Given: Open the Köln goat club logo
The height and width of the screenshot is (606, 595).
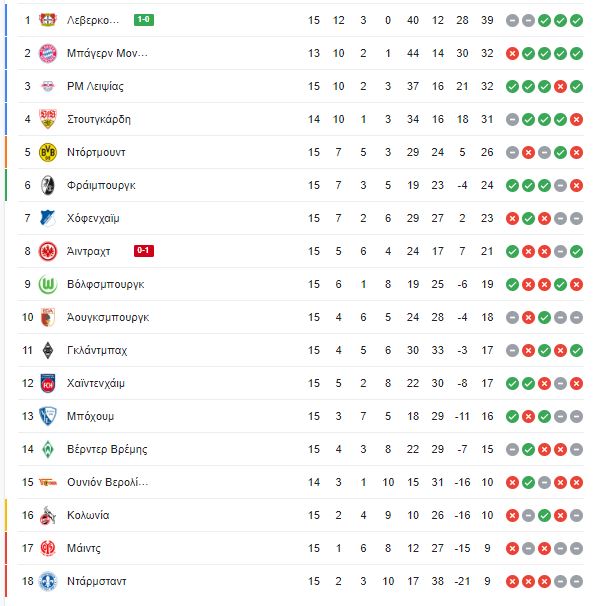Looking at the screenshot, I should (48, 515).
